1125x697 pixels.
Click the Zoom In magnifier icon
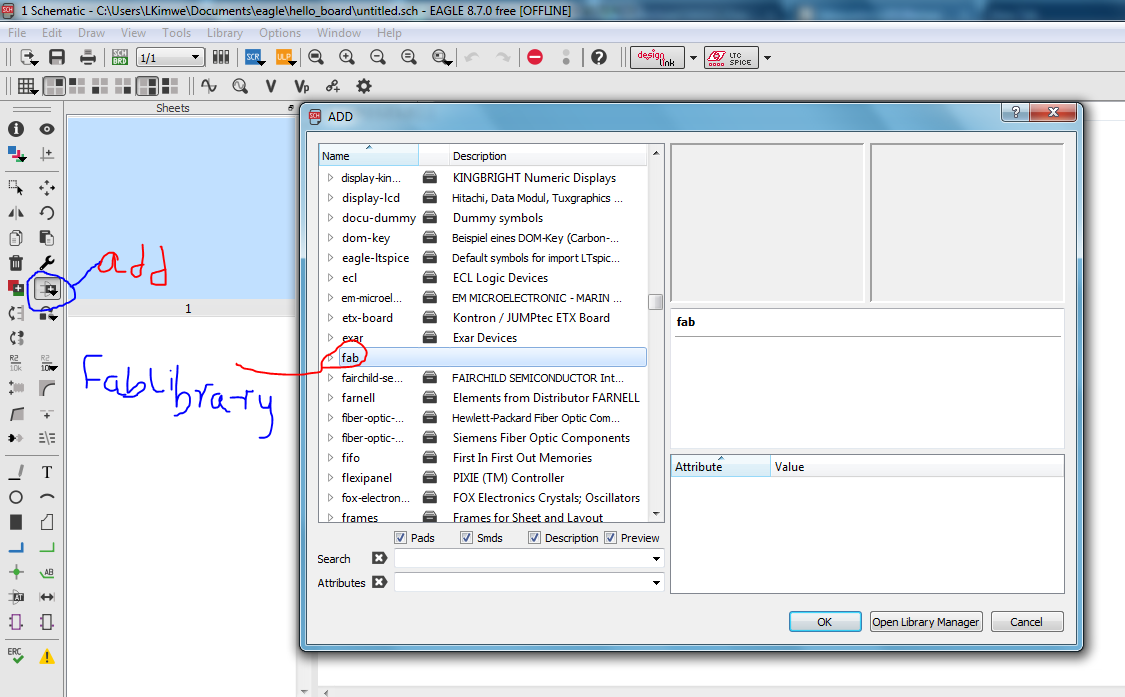click(347, 57)
